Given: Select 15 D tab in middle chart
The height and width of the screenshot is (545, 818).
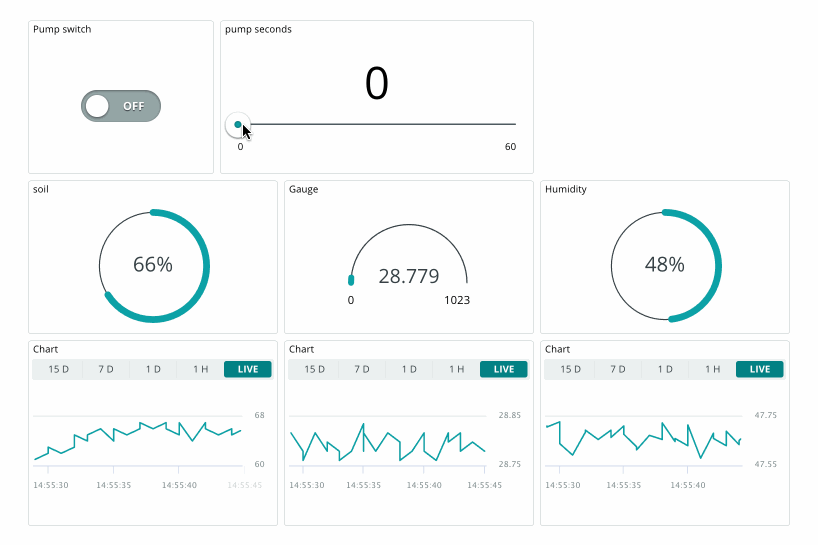Looking at the screenshot, I should pos(315,369).
